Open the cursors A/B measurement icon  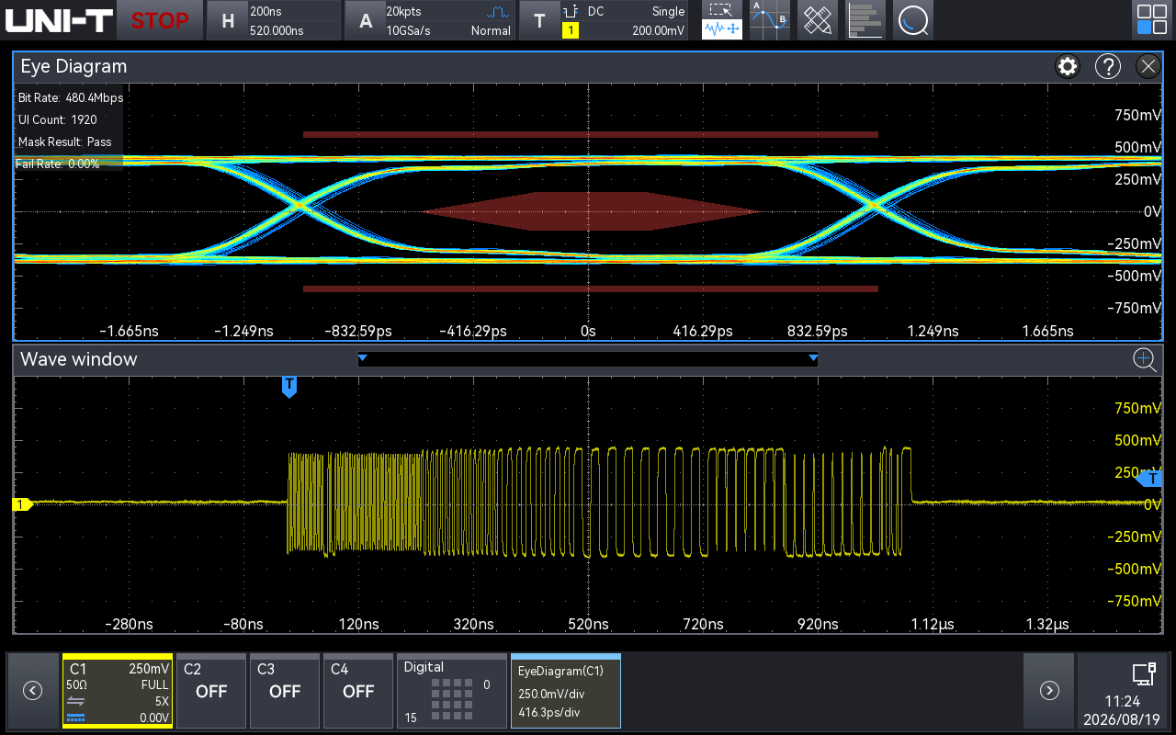[770, 20]
